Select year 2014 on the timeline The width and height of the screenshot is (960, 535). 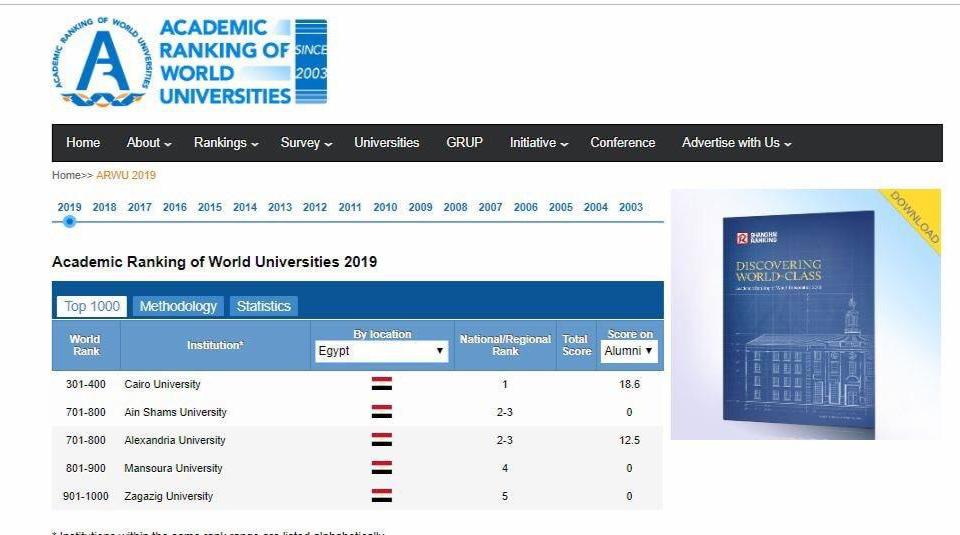245,208
